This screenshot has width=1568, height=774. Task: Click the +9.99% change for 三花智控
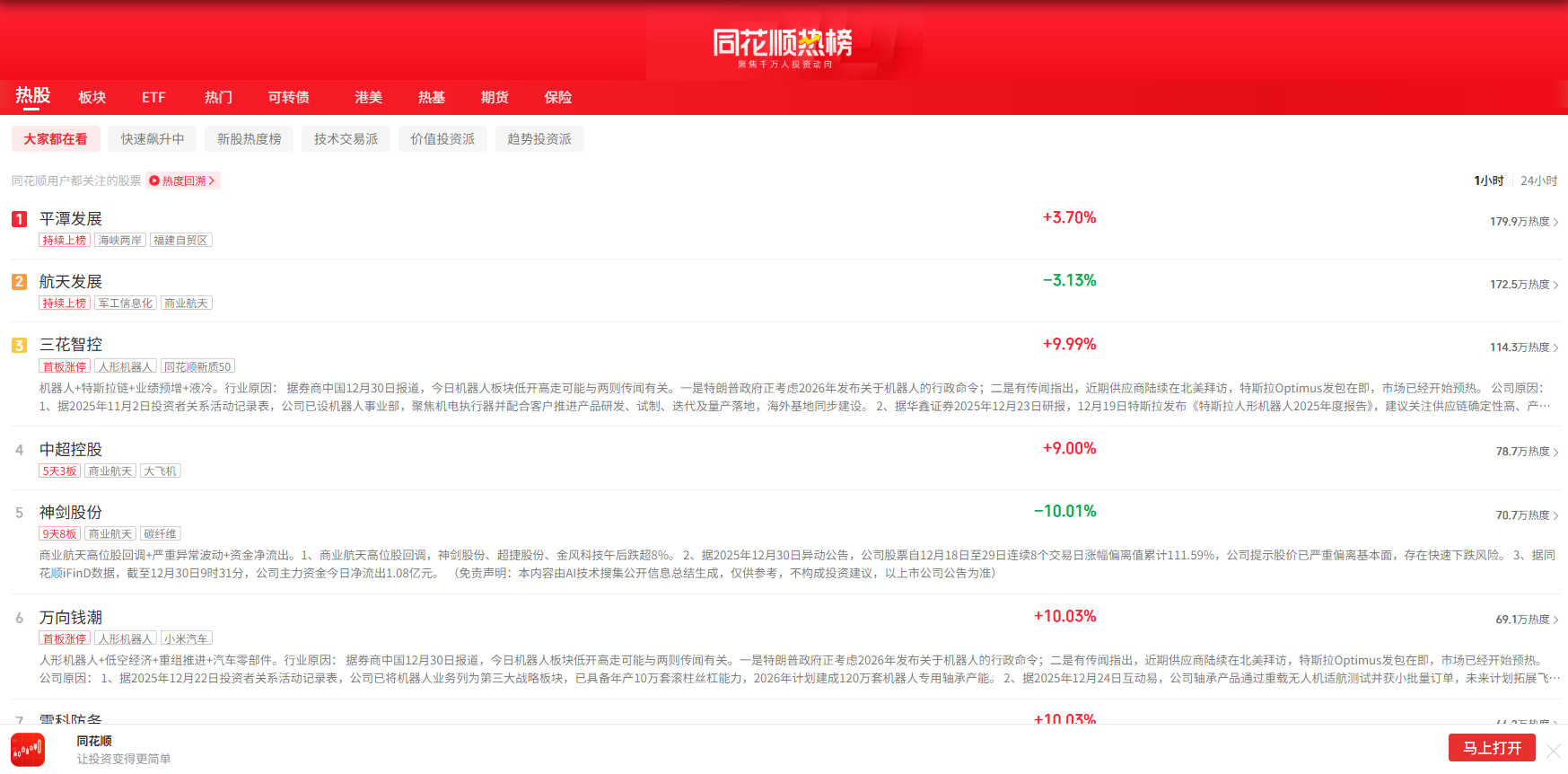1069,344
